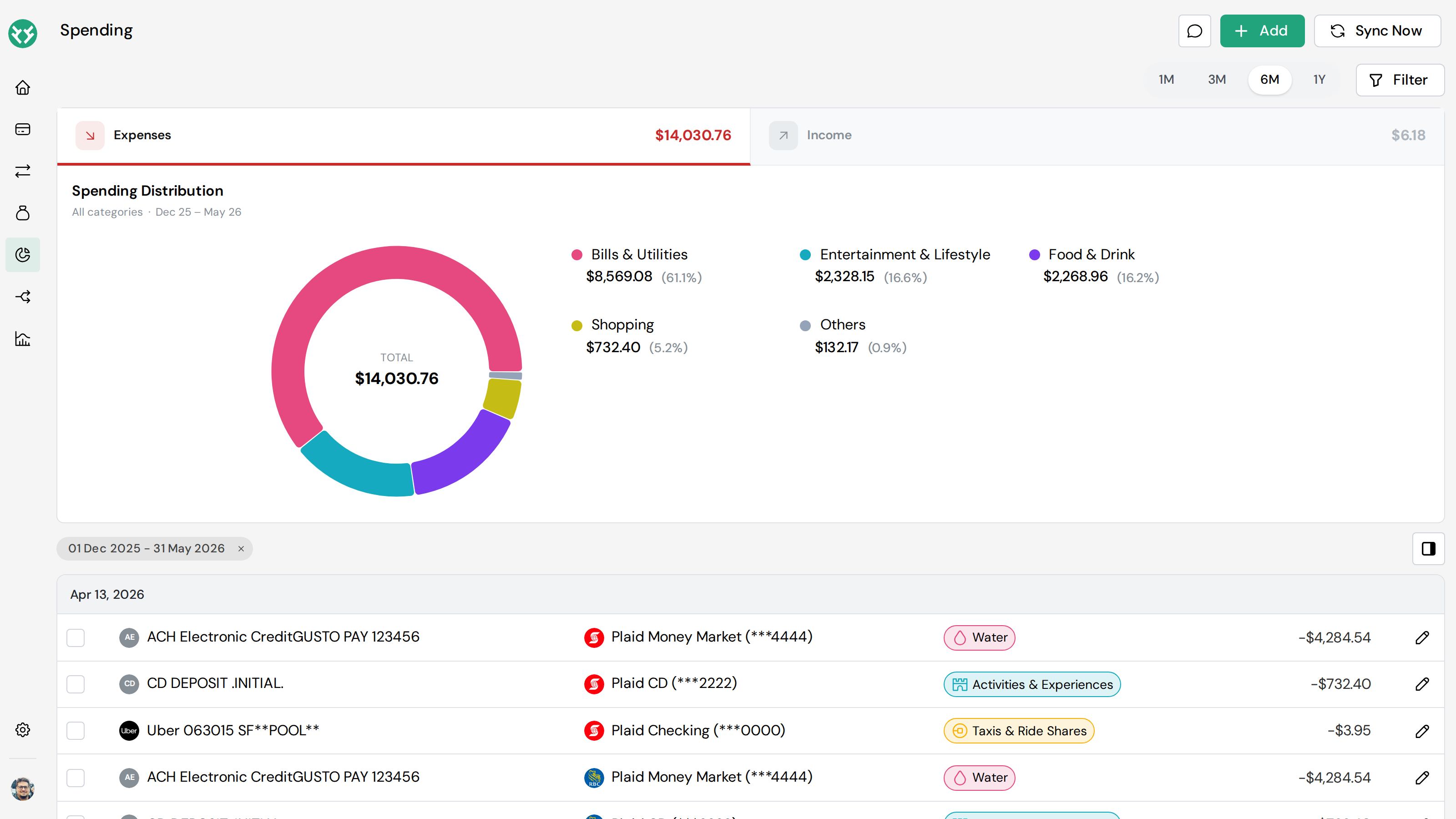The image size is (1456, 819).
Task: Open the Home dashboard sidebar icon
Action: (23, 88)
